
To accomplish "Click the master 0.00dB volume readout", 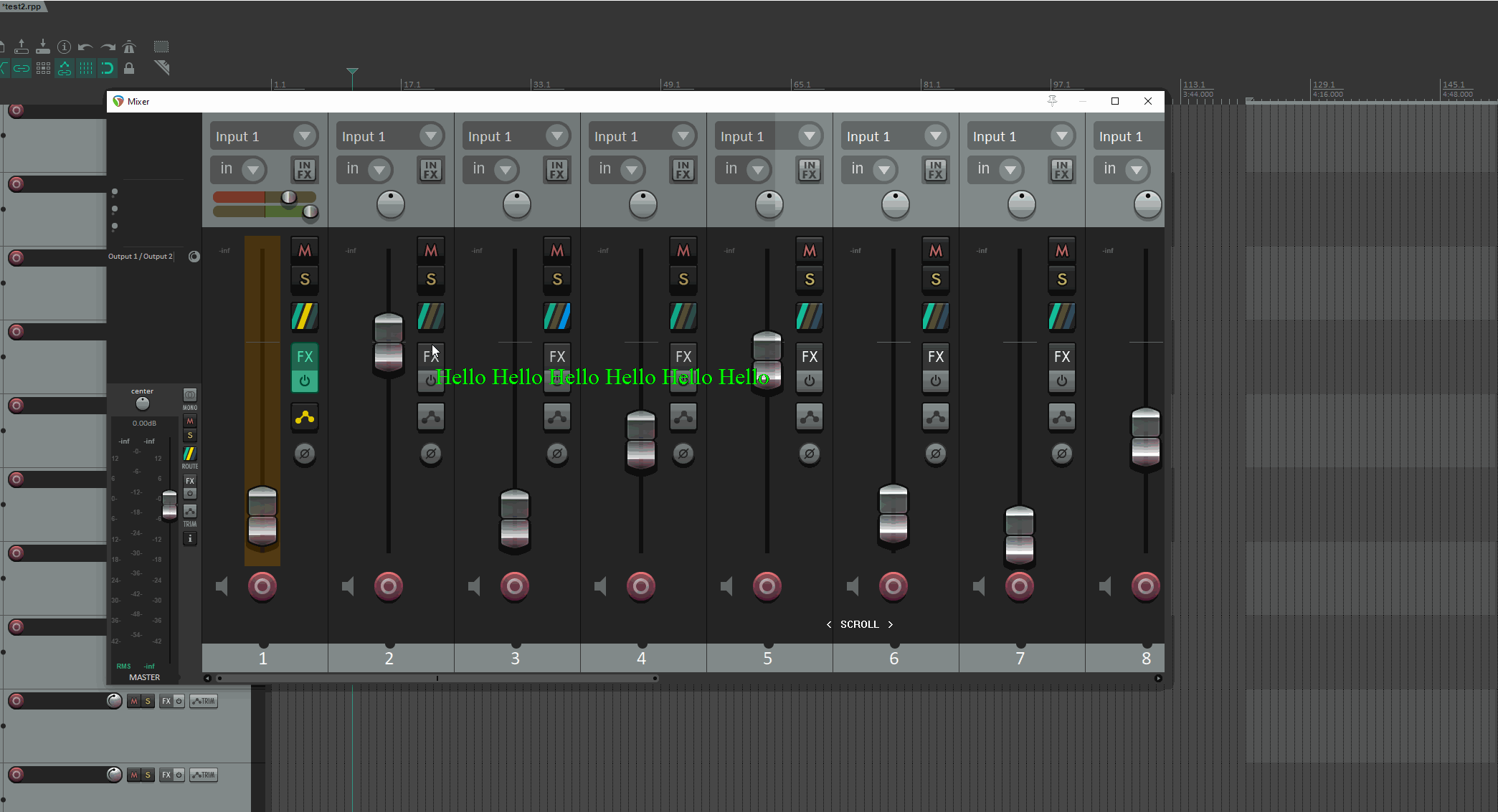I will coord(144,423).
